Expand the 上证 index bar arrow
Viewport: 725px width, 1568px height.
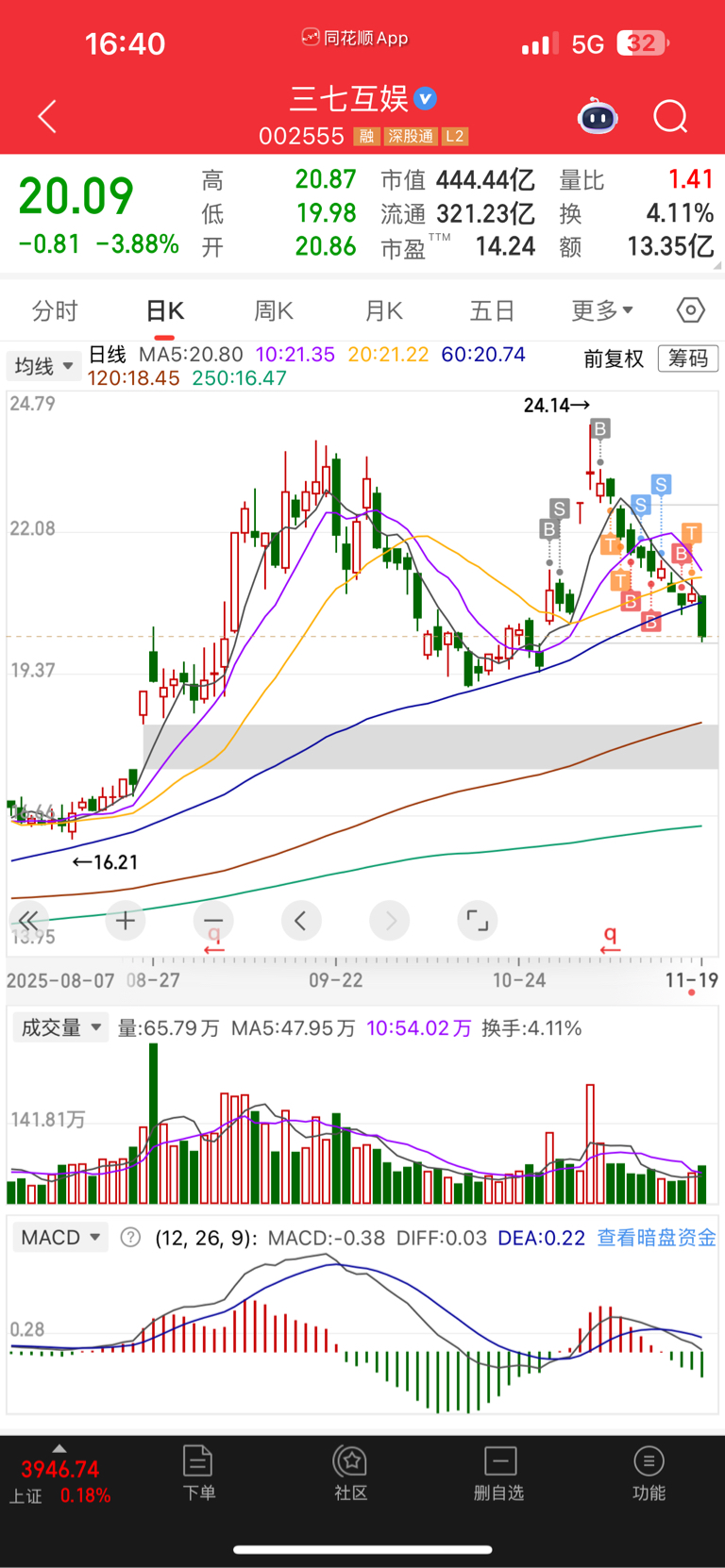click(59, 1448)
